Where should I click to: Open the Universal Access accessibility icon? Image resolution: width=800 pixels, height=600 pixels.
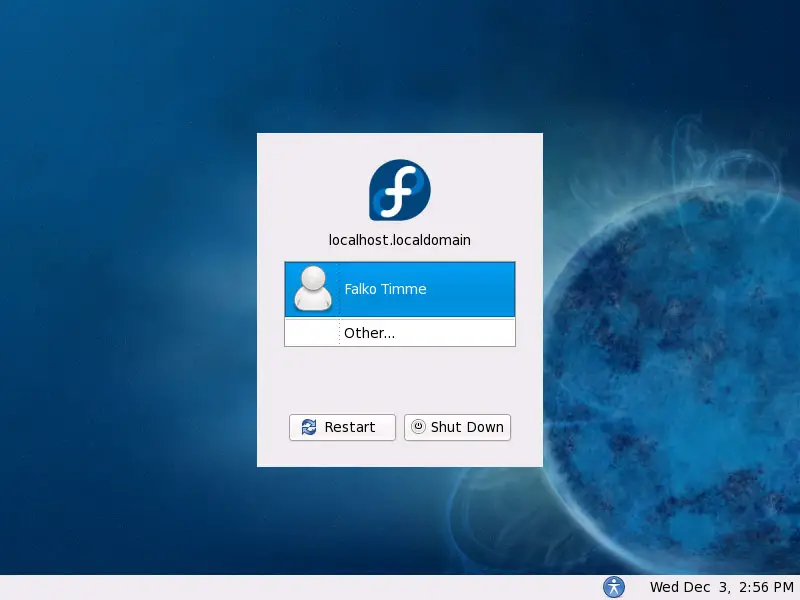614,587
